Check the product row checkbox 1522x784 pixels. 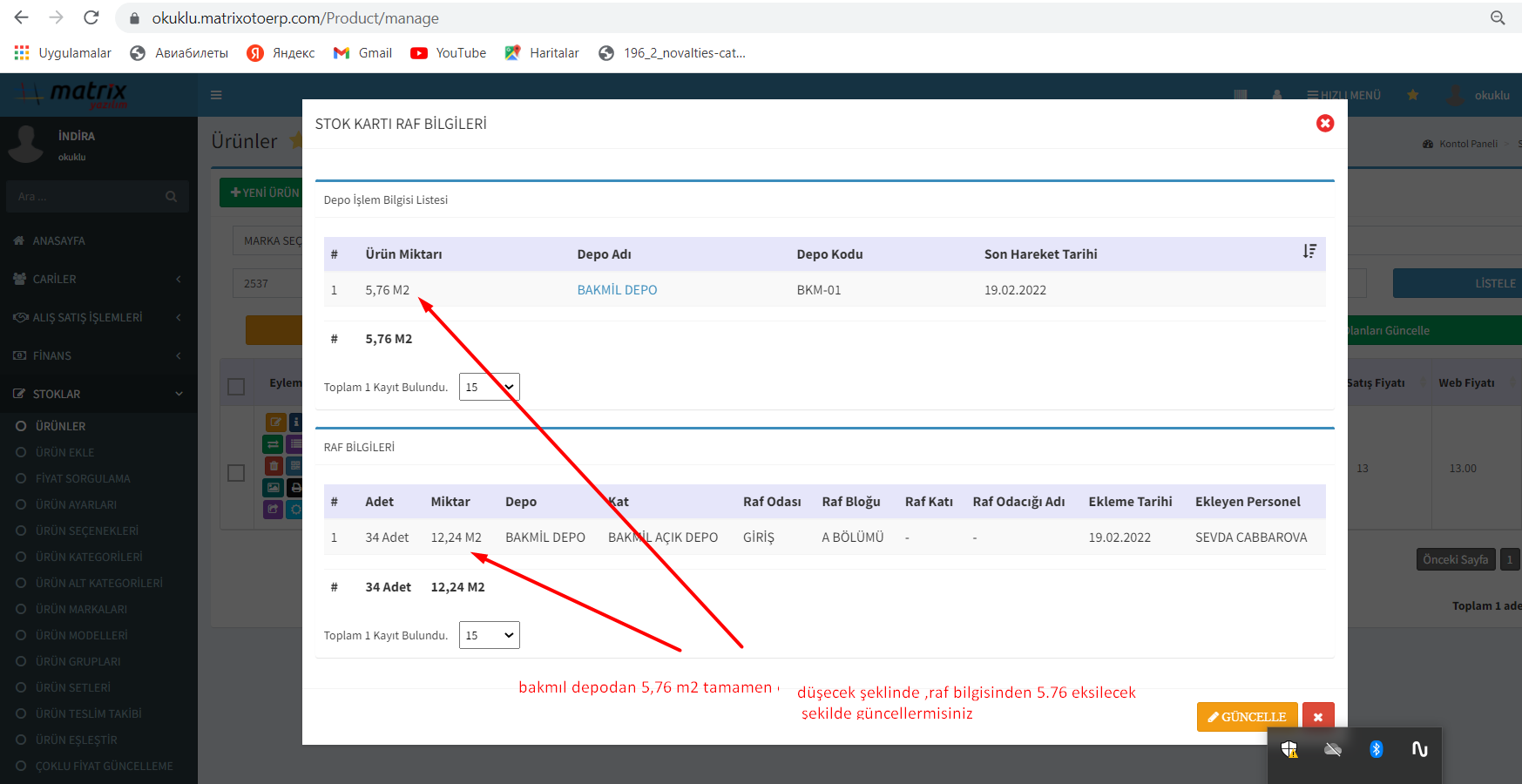click(x=236, y=473)
